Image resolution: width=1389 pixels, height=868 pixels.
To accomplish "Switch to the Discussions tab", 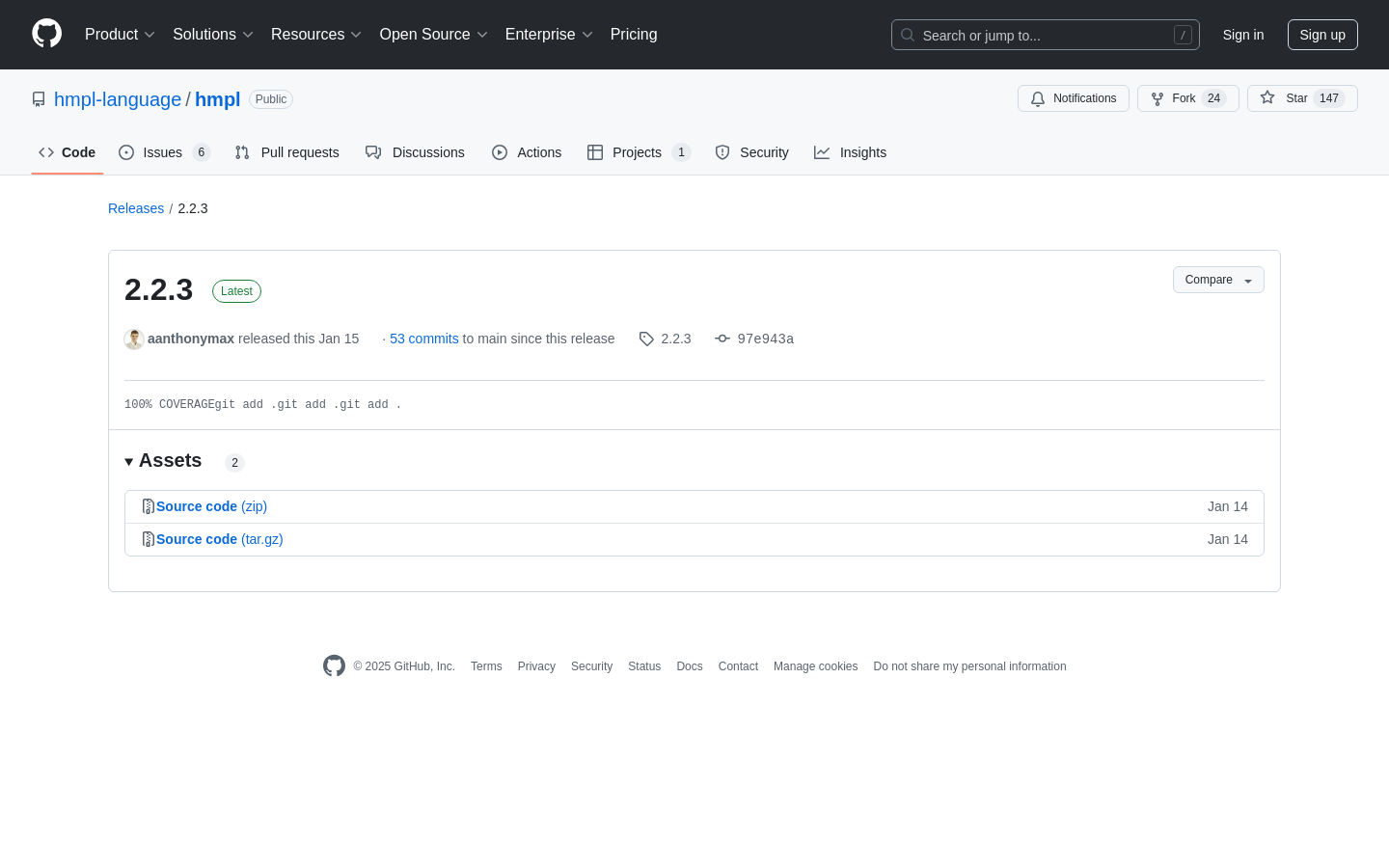I will (416, 152).
